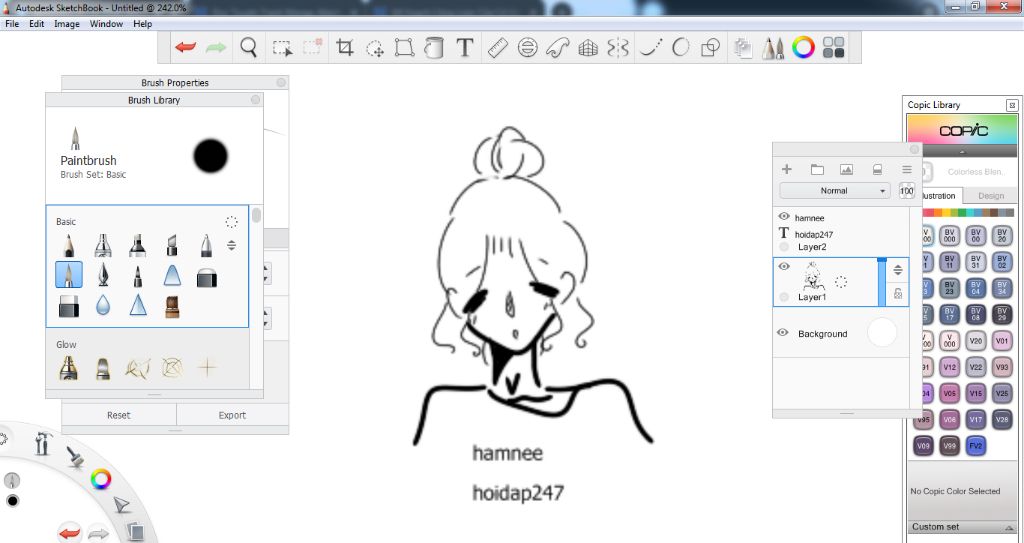Open the Basic brush set marking menu

(231, 222)
